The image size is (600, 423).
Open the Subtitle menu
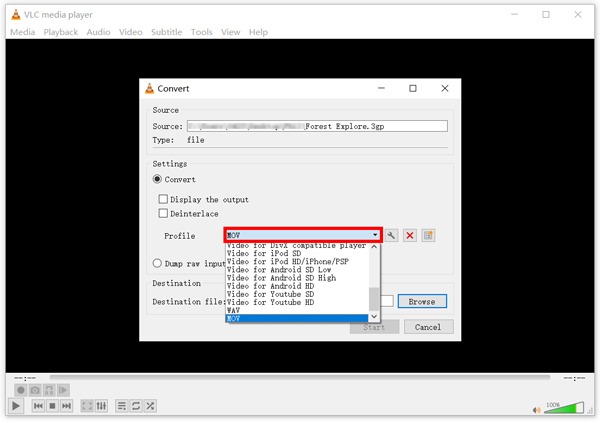[166, 32]
